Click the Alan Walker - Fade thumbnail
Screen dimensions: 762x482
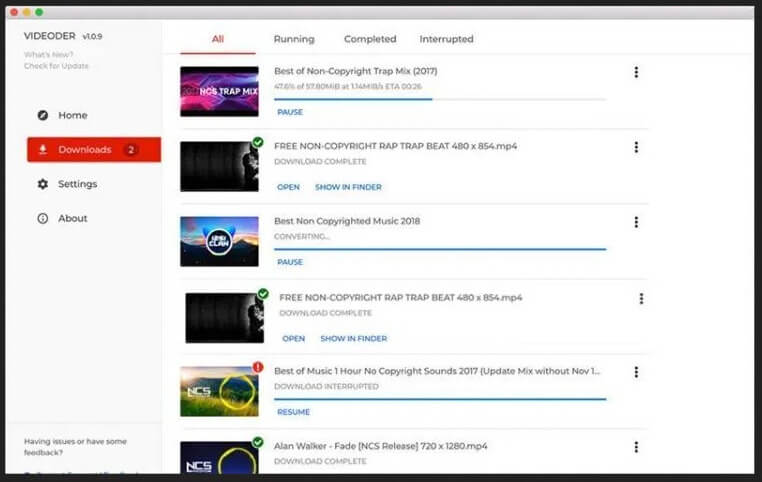pyautogui.click(x=220, y=458)
